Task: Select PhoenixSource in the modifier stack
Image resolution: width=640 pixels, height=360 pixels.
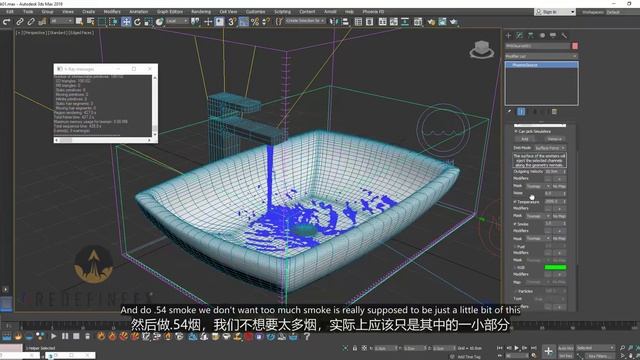Action: coord(541,65)
